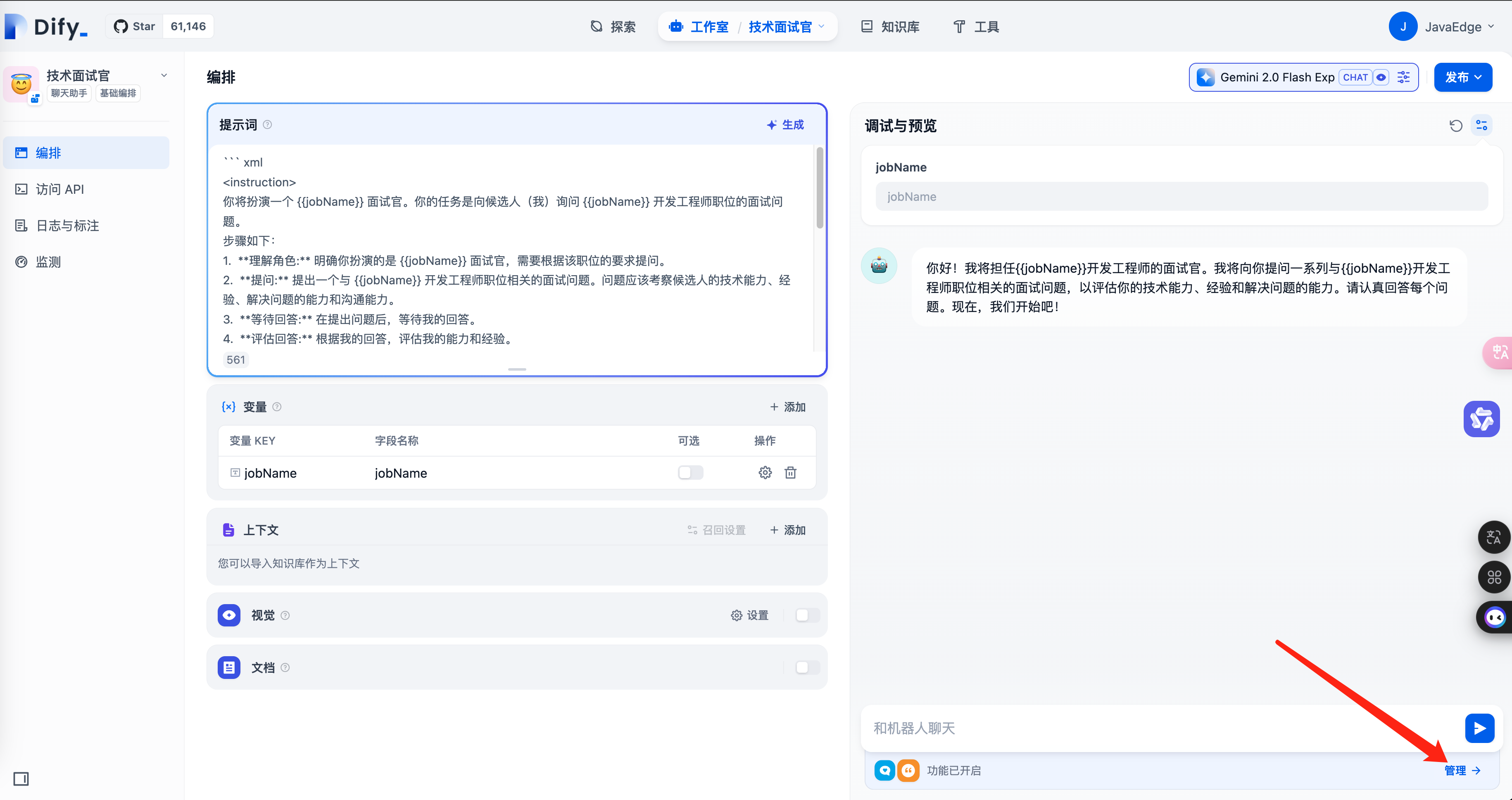Click 生成 to auto-generate the prompt
Image resolution: width=1512 pixels, height=800 pixels.
point(785,124)
